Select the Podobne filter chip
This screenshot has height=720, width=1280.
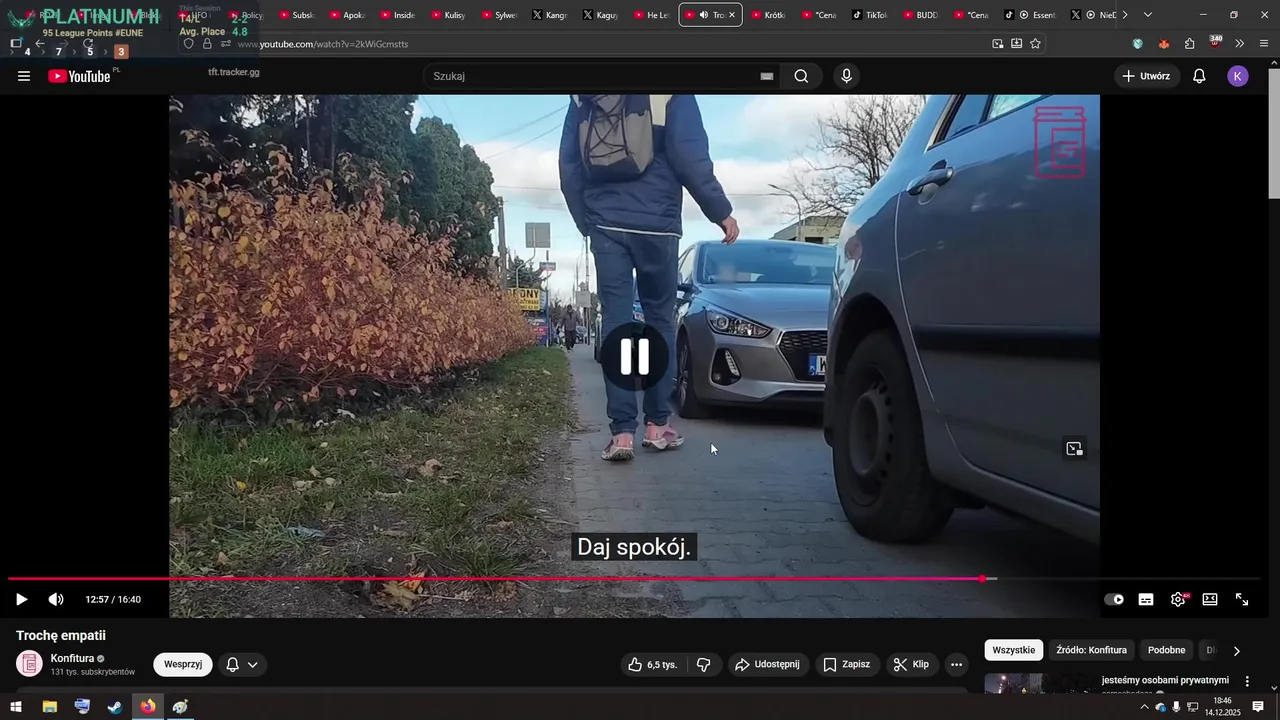click(x=1166, y=650)
